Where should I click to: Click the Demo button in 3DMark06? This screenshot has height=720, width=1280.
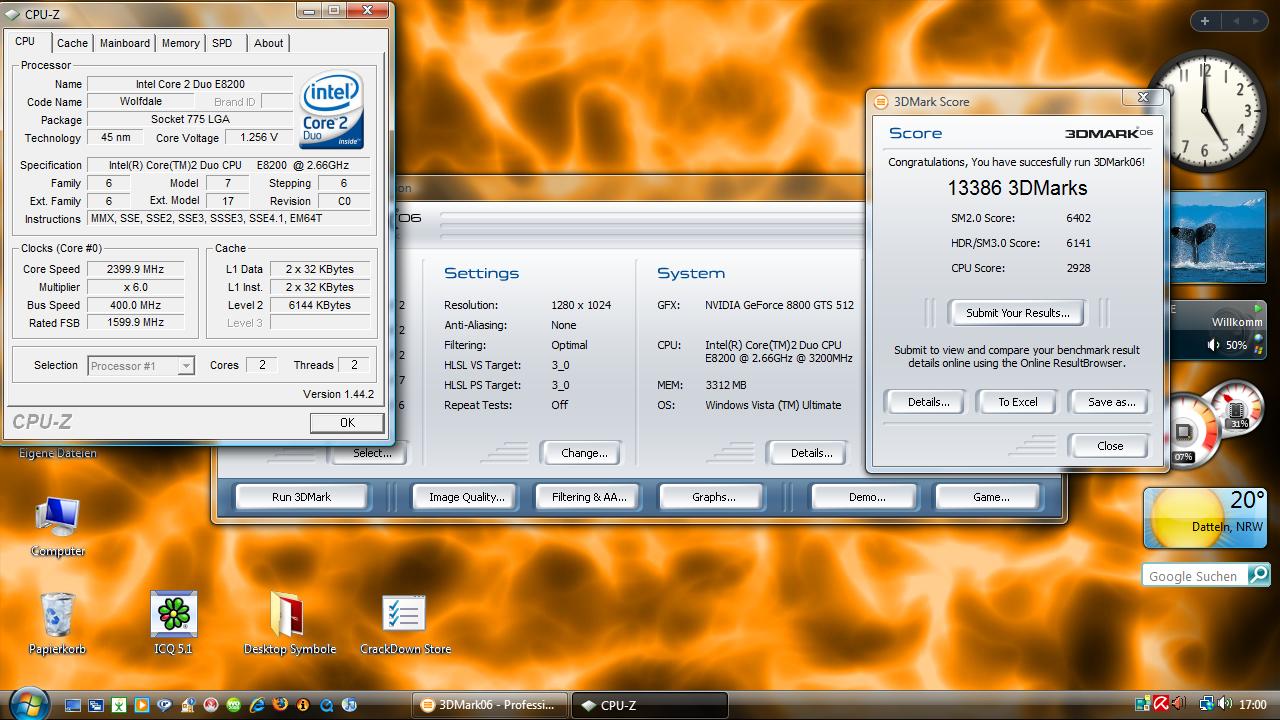867,497
